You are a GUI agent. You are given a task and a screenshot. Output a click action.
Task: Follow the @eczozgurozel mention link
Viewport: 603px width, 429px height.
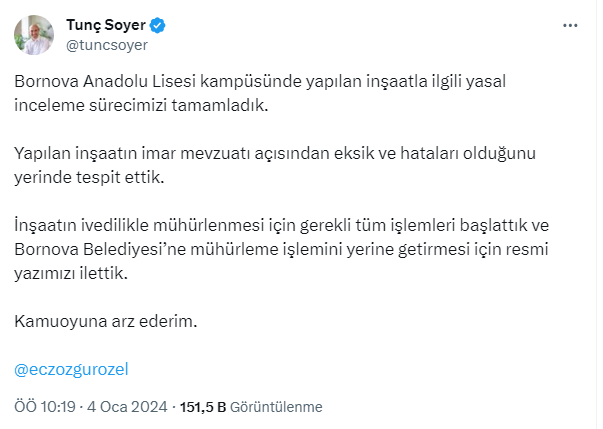[72, 368]
